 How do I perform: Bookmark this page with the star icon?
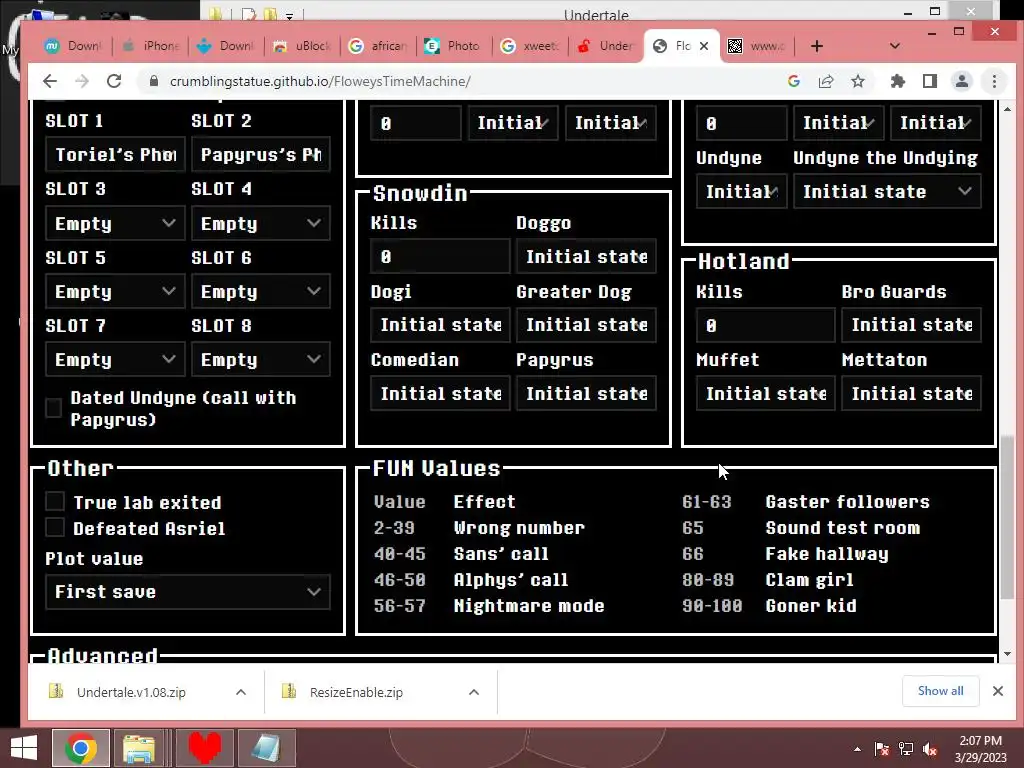pos(858,81)
